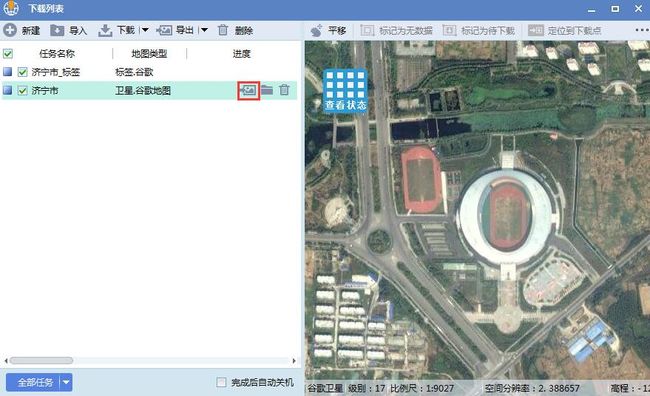
Task: Click the 导出 export toolbar button
Action: (x=175, y=30)
